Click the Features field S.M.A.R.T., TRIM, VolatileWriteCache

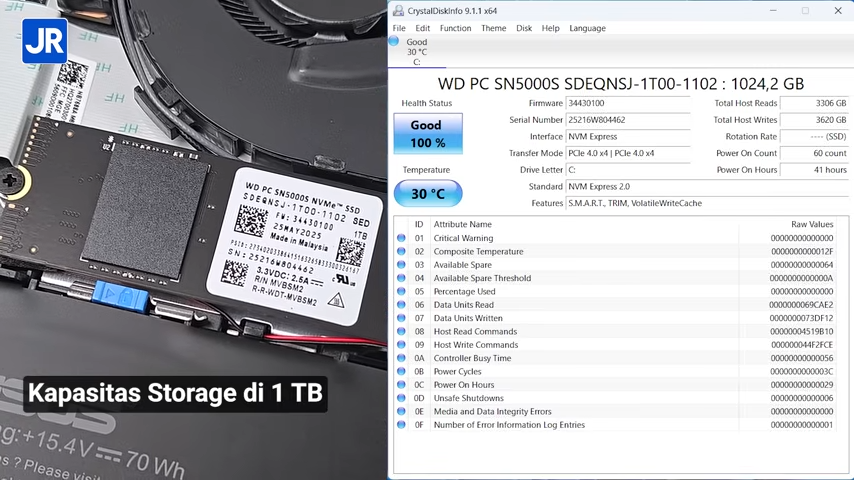(707, 203)
